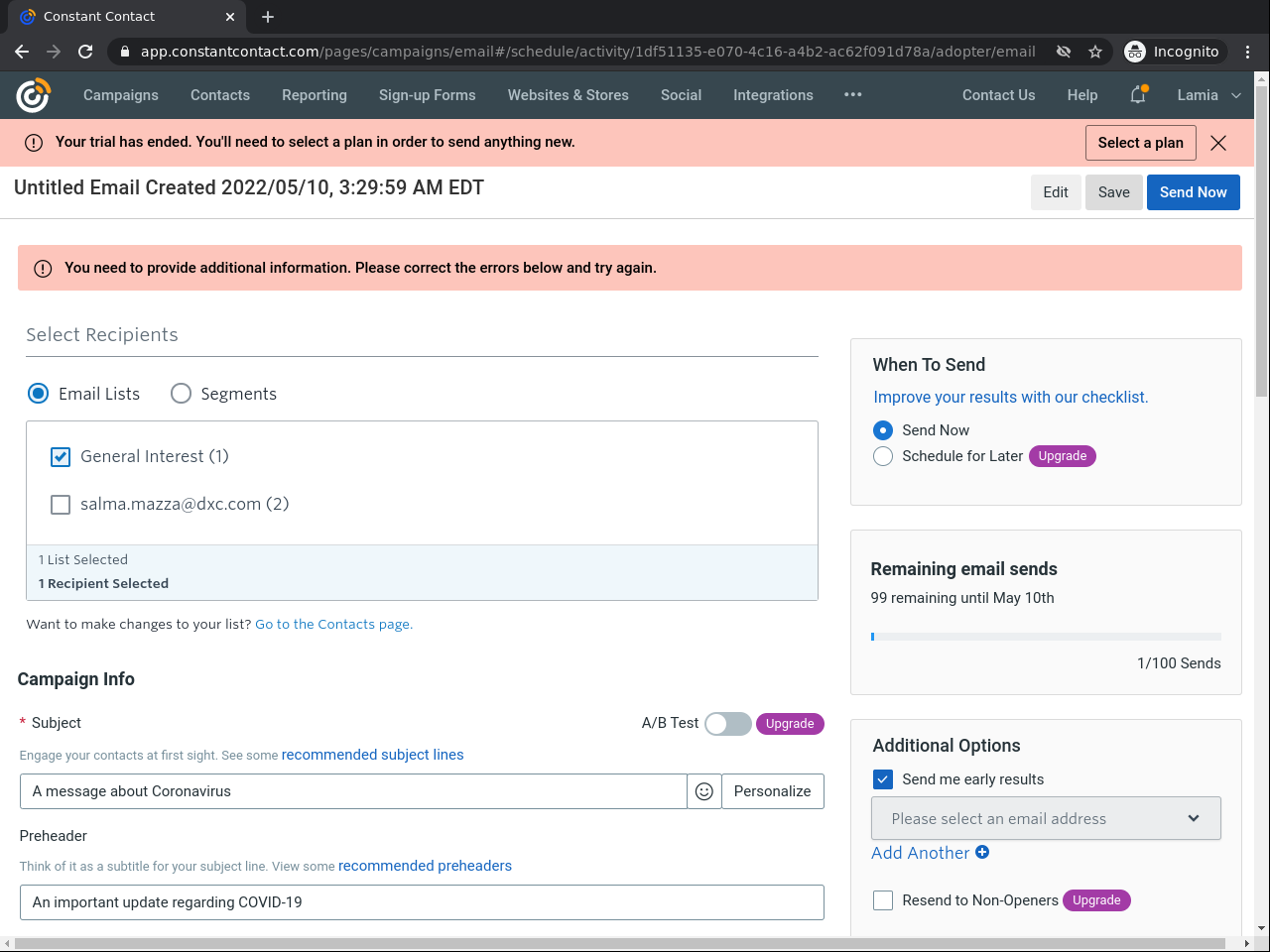Open Websites & Stores
Image resolution: width=1270 pixels, height=952 pixels.
(x=569, y=95)
